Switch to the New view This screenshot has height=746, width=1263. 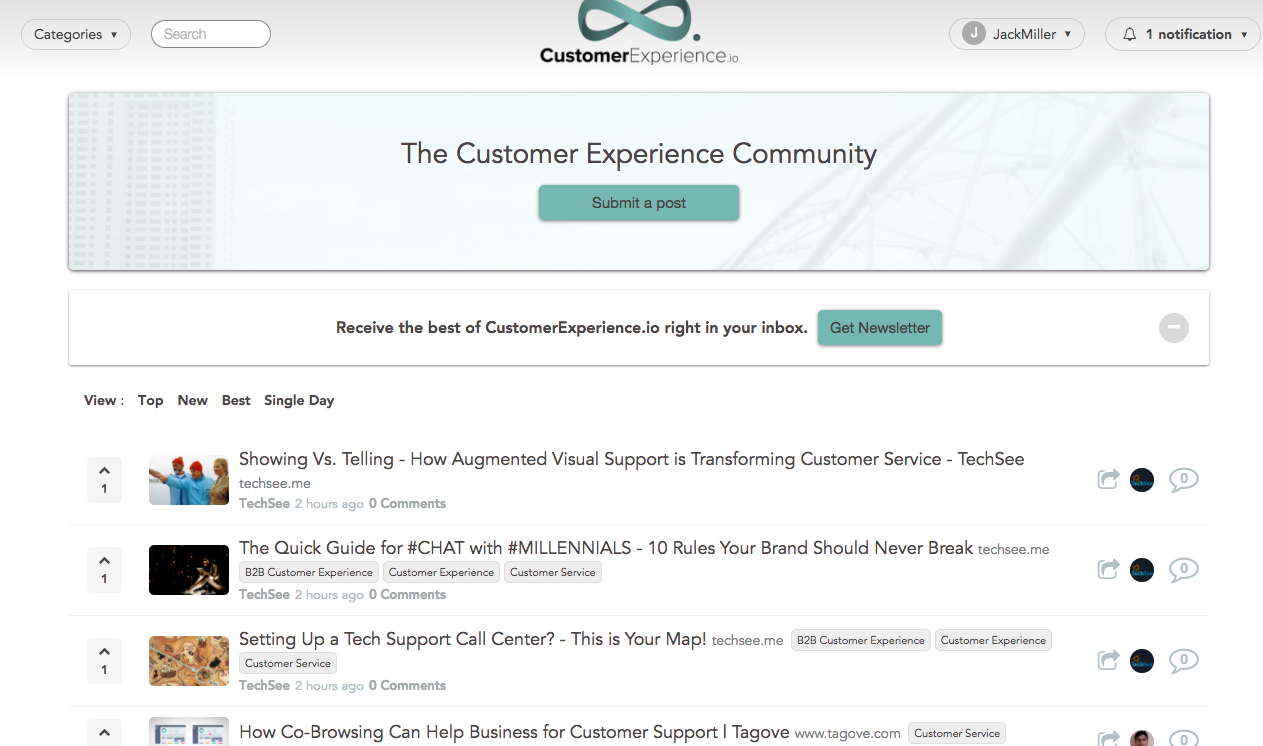192,400
